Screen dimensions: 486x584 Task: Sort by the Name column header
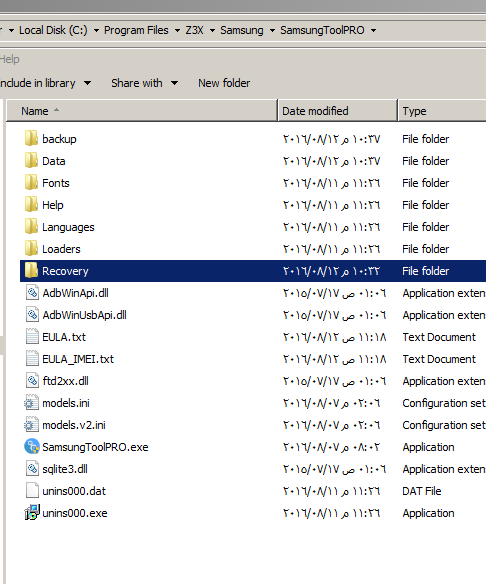[142, 111]
